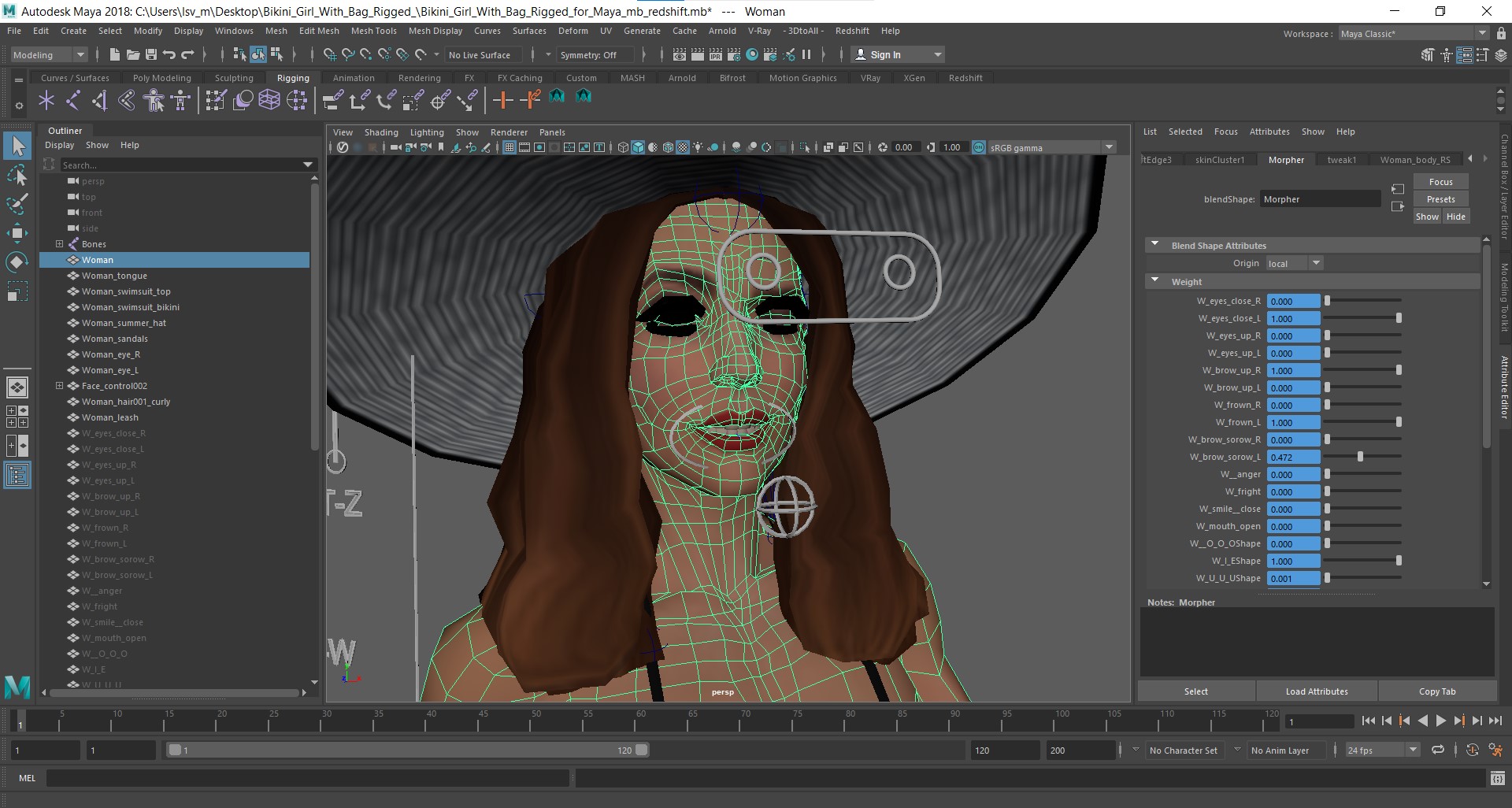Viewport: 1512px width, 808px height.
Task: Choose the Scale tool in toolbox
Action: tap(17, 292)
